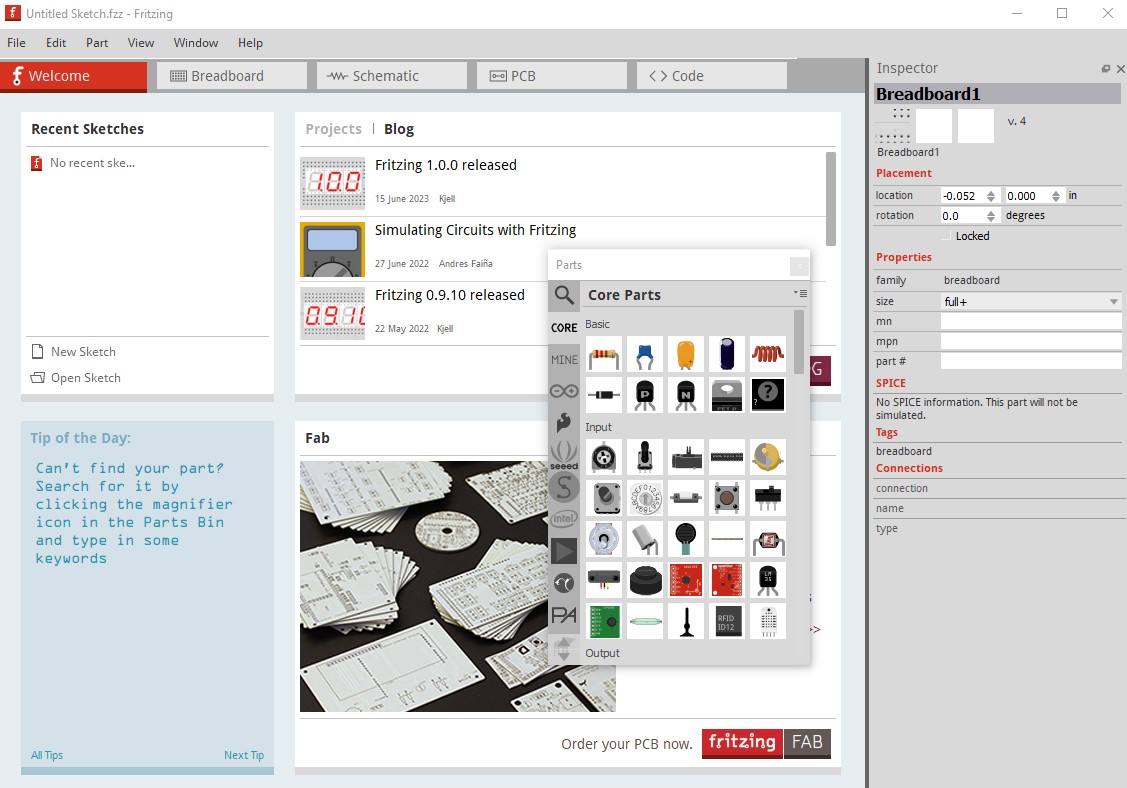Viewport: 1127px width, 788px height.
Task: Switch to the Code tab
Action: (712, 76)
